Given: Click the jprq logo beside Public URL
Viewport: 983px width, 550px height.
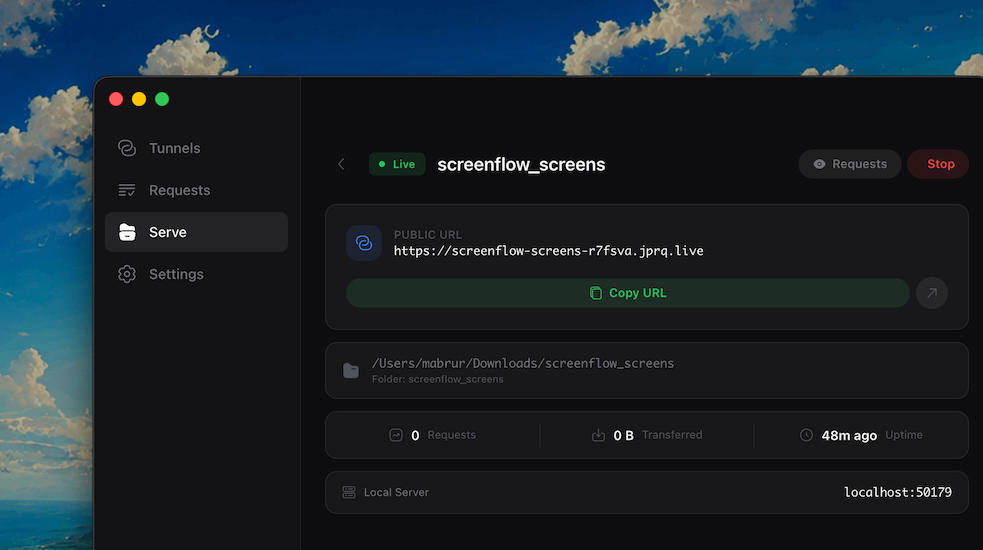Looking at the screenshot, I should [364, 243].
